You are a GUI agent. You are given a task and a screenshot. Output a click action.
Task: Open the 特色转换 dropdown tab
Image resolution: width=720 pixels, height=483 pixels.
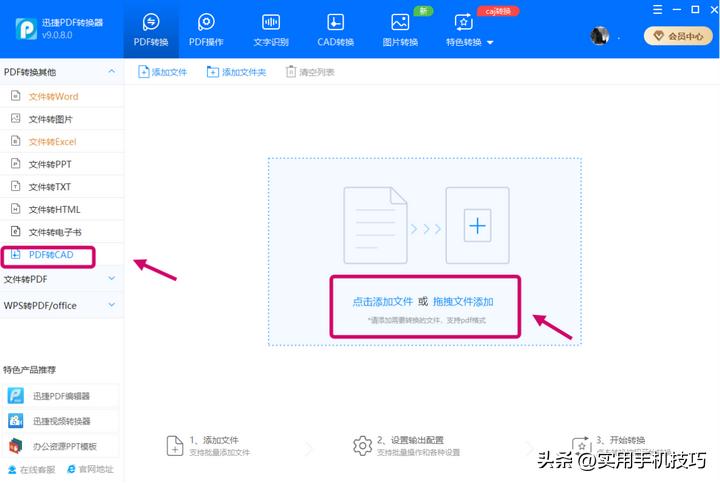469,30
